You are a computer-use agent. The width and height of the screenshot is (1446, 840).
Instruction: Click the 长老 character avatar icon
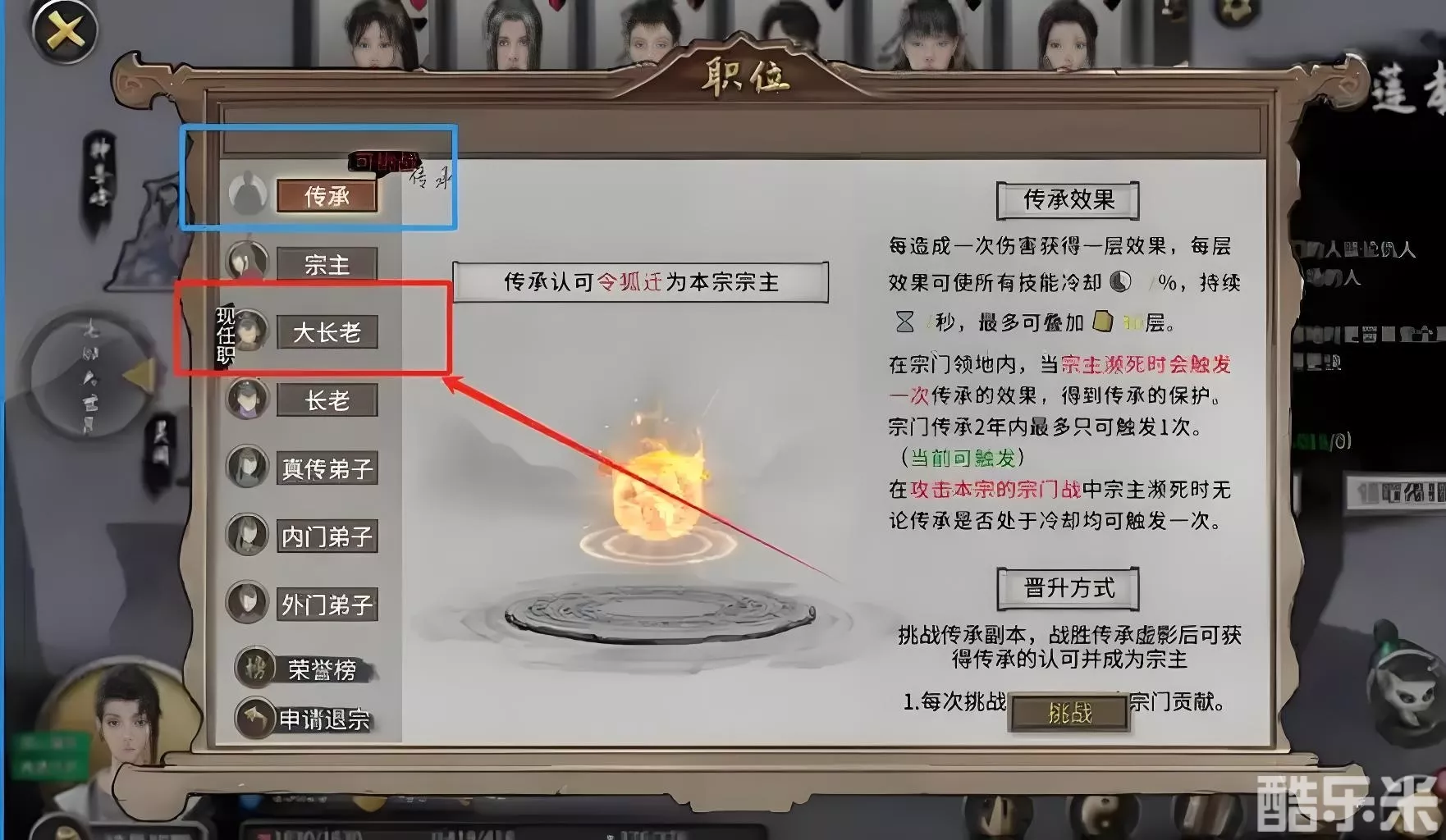pos(247,399)
